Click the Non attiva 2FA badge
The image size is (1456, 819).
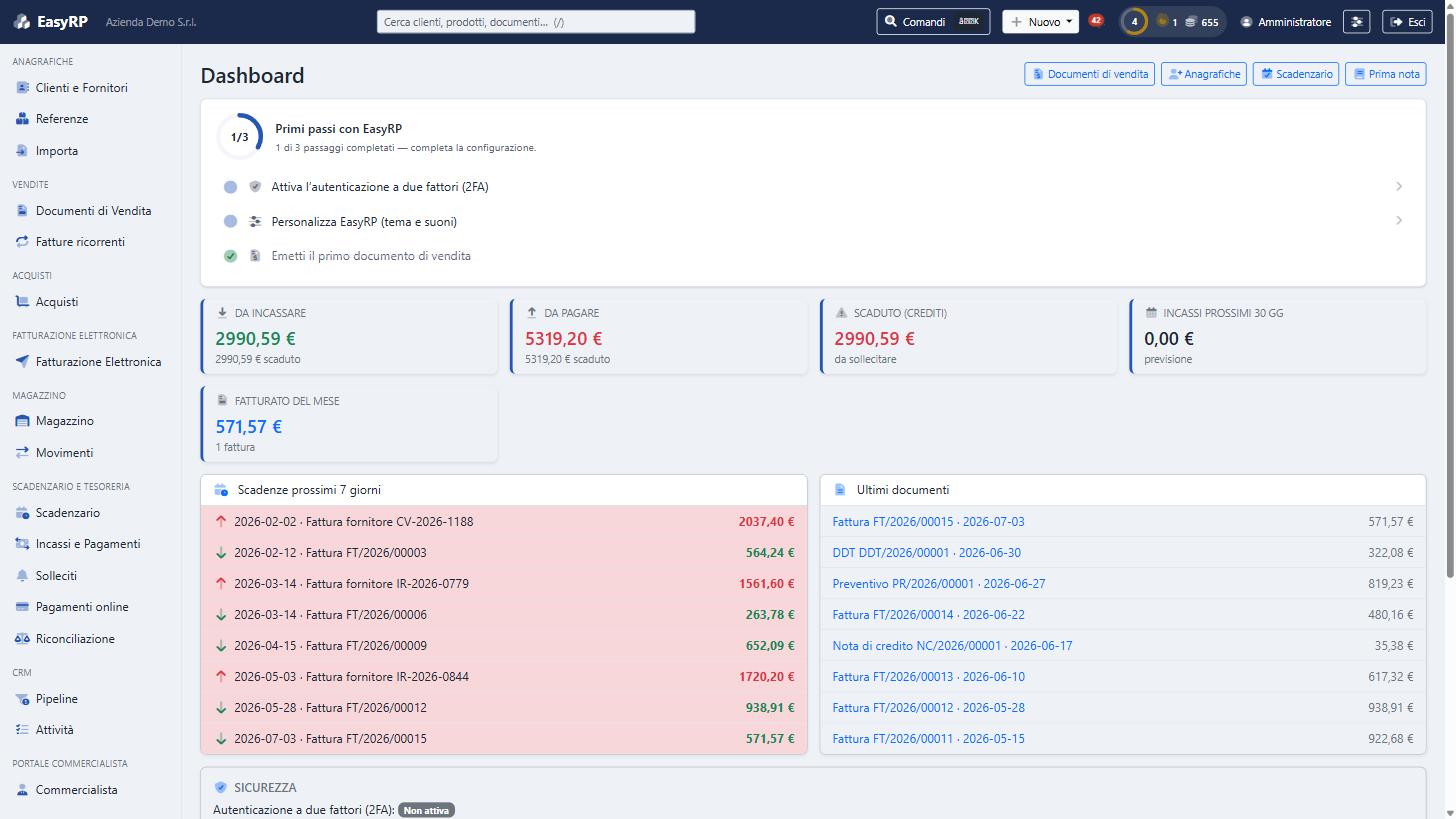pos(426,810)
